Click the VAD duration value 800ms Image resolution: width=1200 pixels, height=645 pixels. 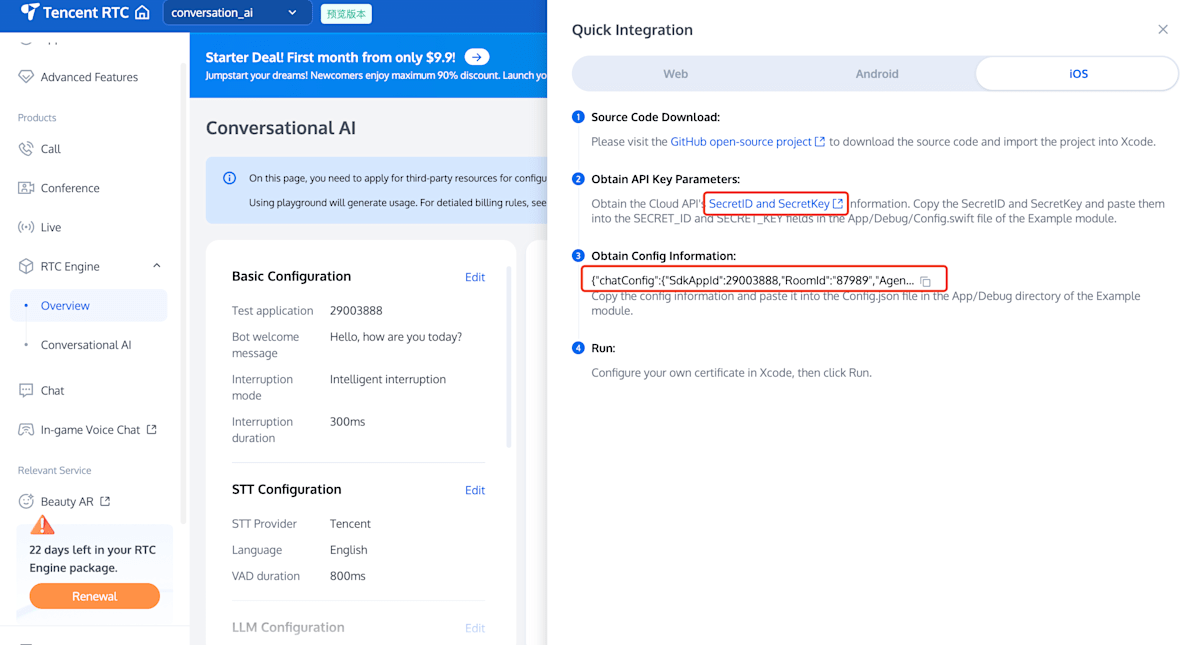click(347, 576)
